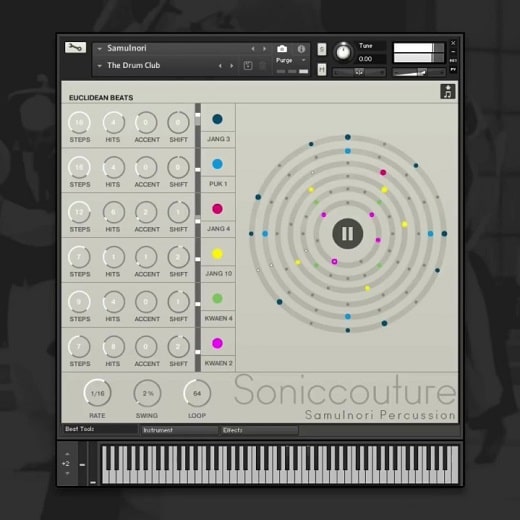Screen dimensions: 520x520
Task: Switch to the Effects tab
Action: 260,430
